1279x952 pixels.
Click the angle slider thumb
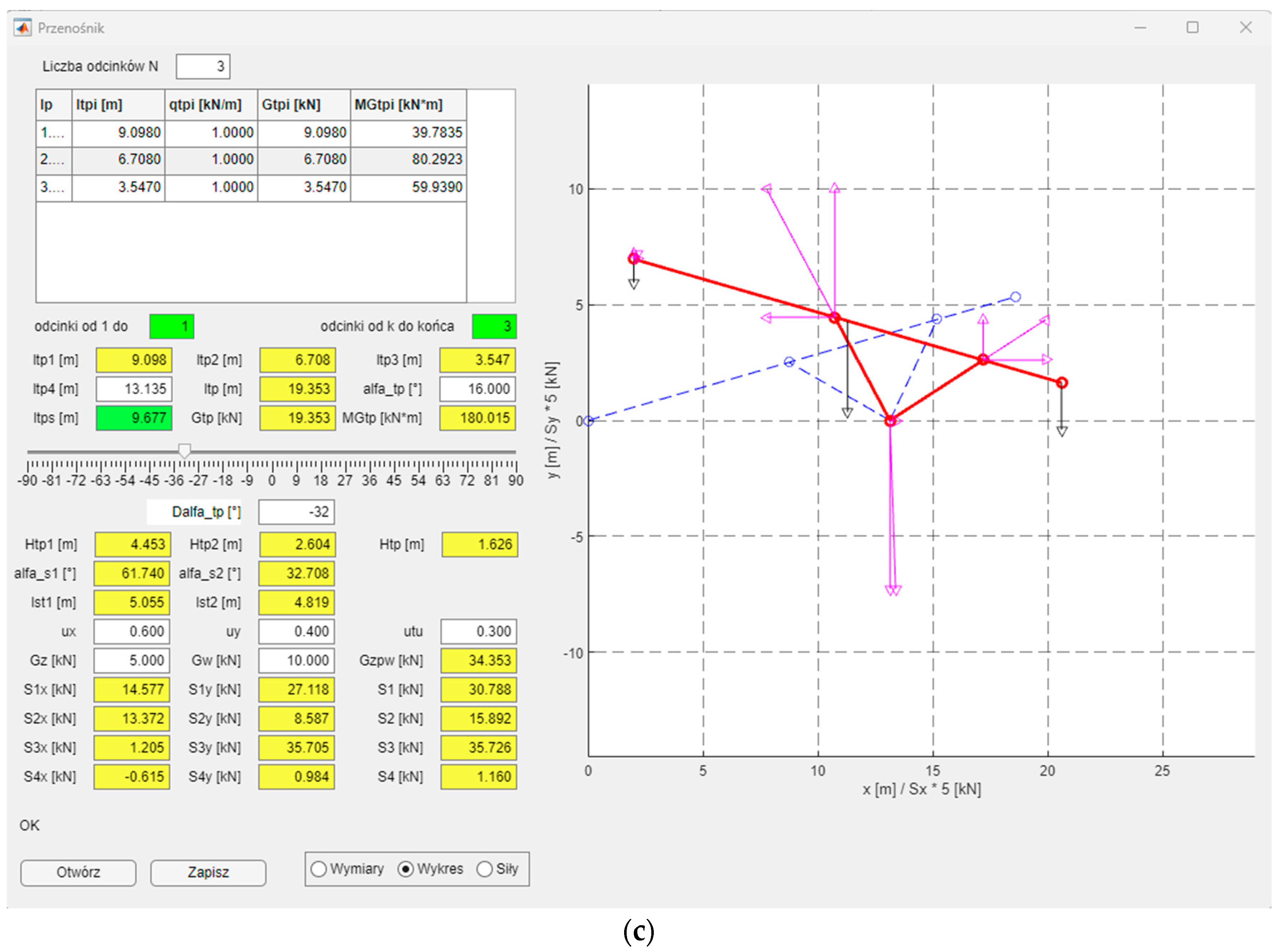pos(184,451)
